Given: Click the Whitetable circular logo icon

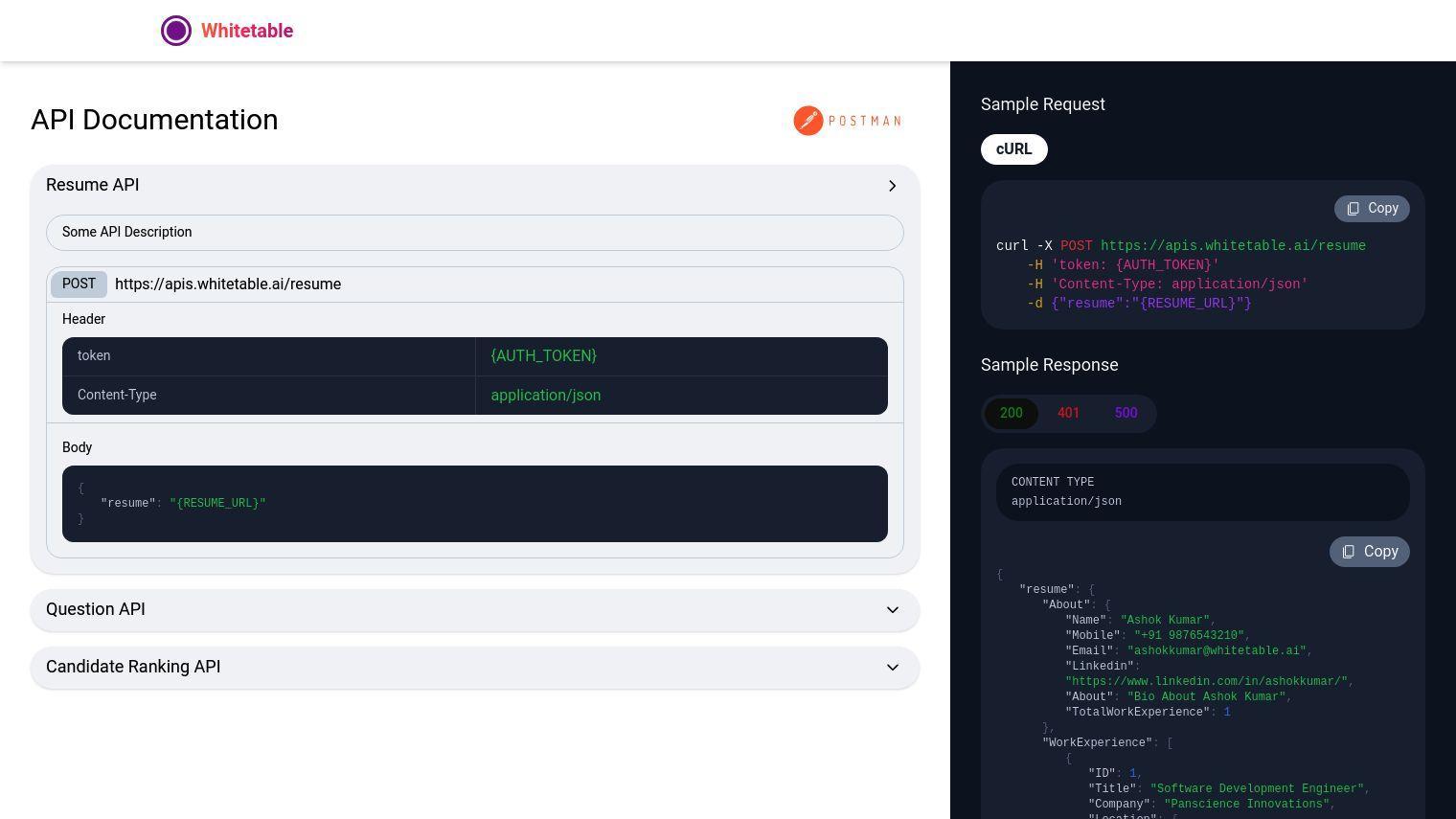Looking at the screenshot, I should (176, 31).
